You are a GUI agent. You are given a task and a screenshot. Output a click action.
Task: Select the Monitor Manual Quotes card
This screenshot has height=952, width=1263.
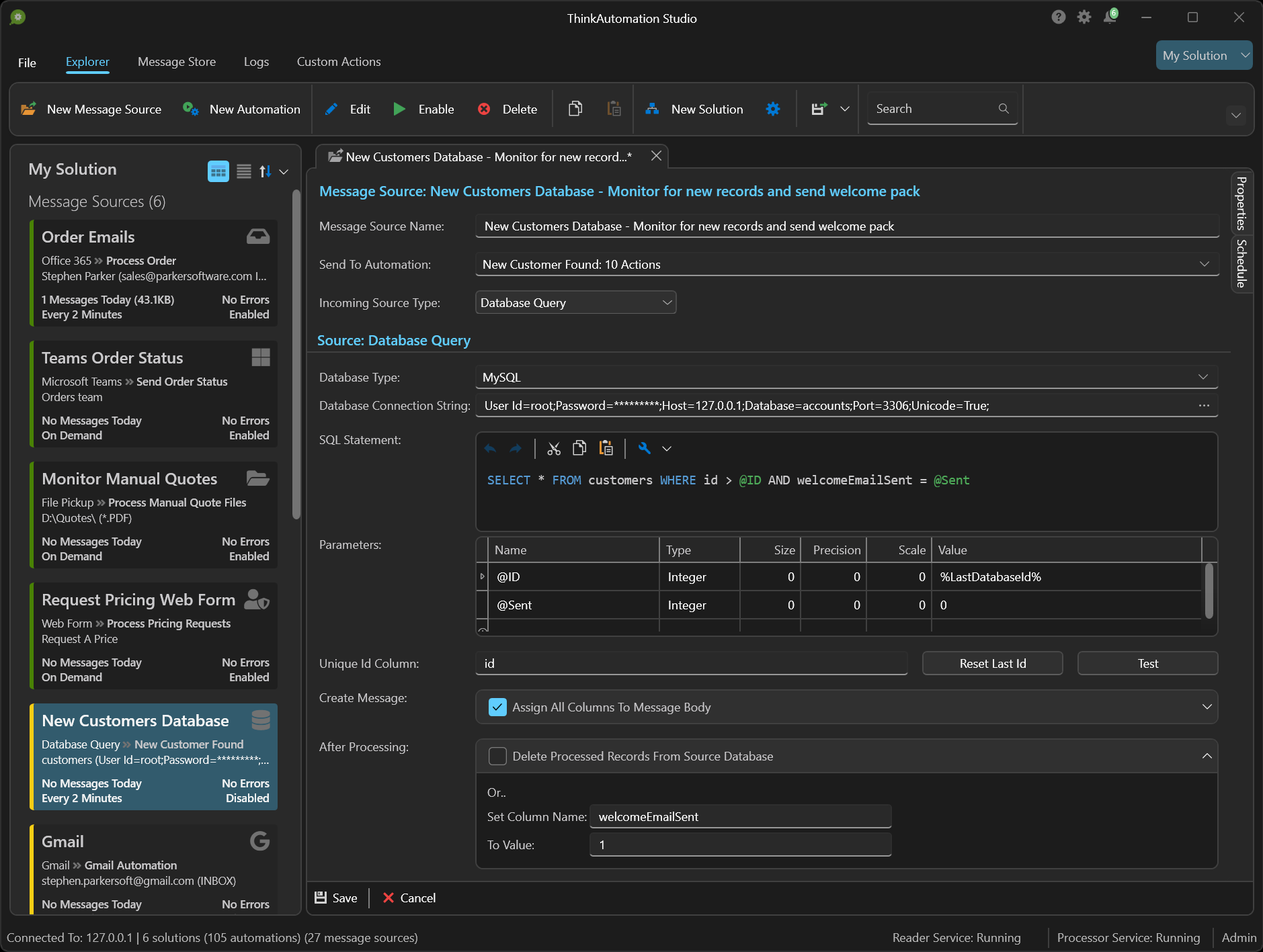click(154, 515)
